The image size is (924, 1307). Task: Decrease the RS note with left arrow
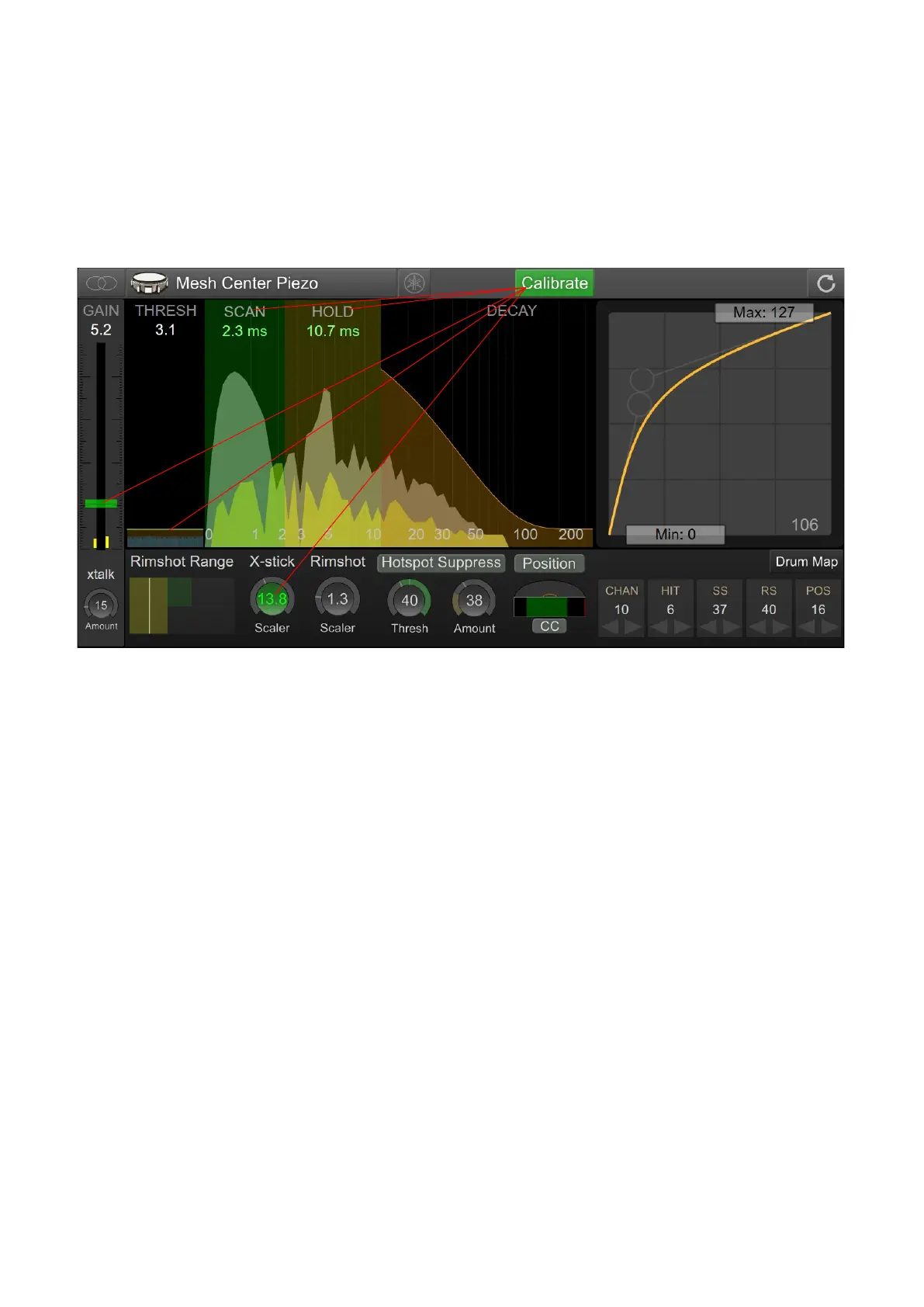[x=758, y=627]
